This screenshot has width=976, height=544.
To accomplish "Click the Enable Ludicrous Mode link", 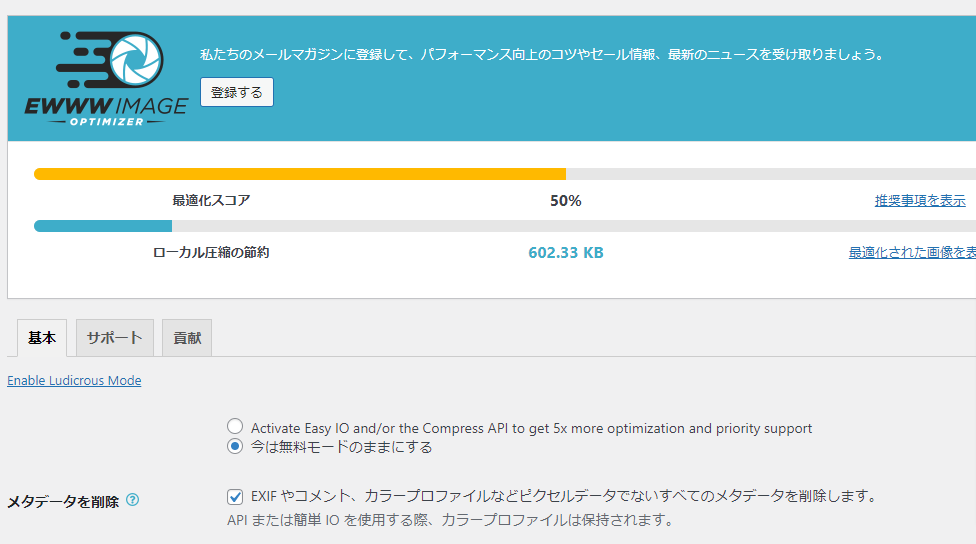I will coord(74,380).
